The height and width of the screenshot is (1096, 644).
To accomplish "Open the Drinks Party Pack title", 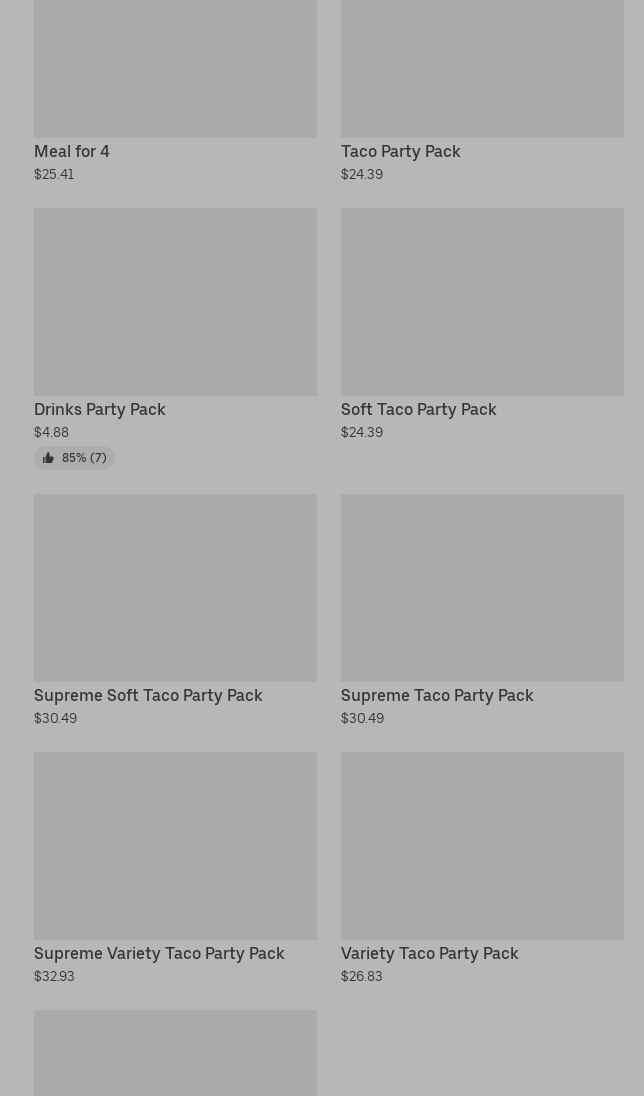I will click(100, 410).
